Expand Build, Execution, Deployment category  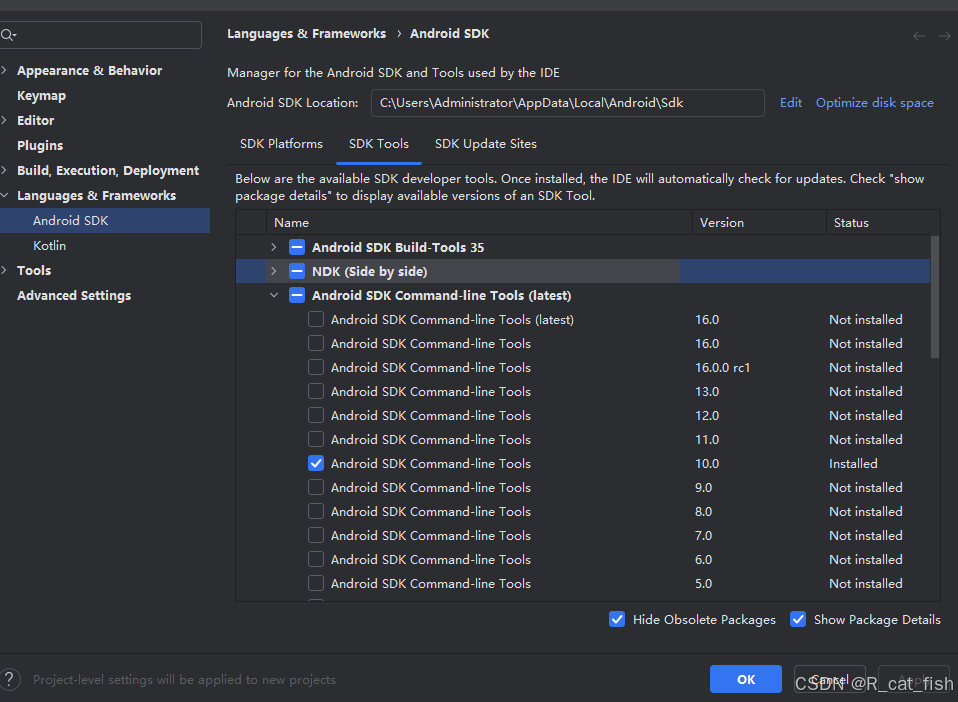[4, 170]
